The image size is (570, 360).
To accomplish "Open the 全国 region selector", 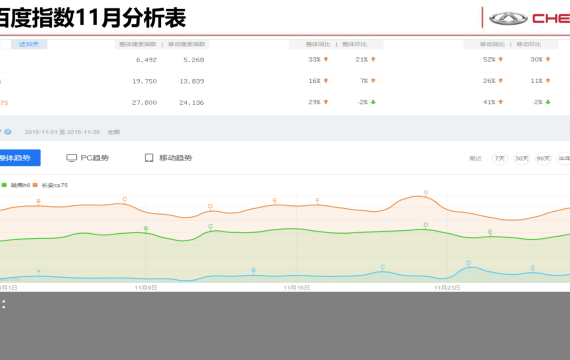I will pos(114,132).
